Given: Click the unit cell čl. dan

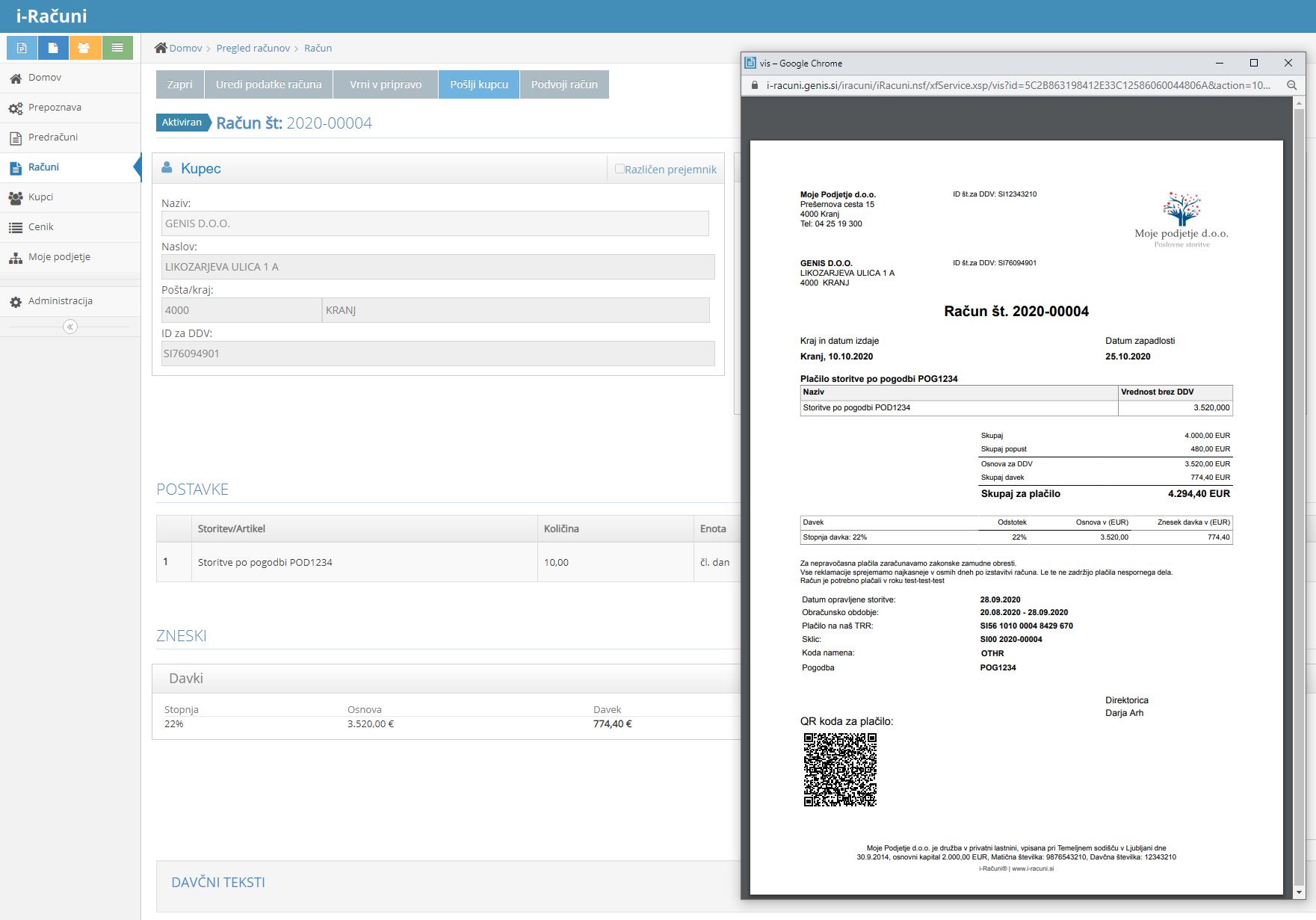Looking at the screenshot, I should pos(717,562).
